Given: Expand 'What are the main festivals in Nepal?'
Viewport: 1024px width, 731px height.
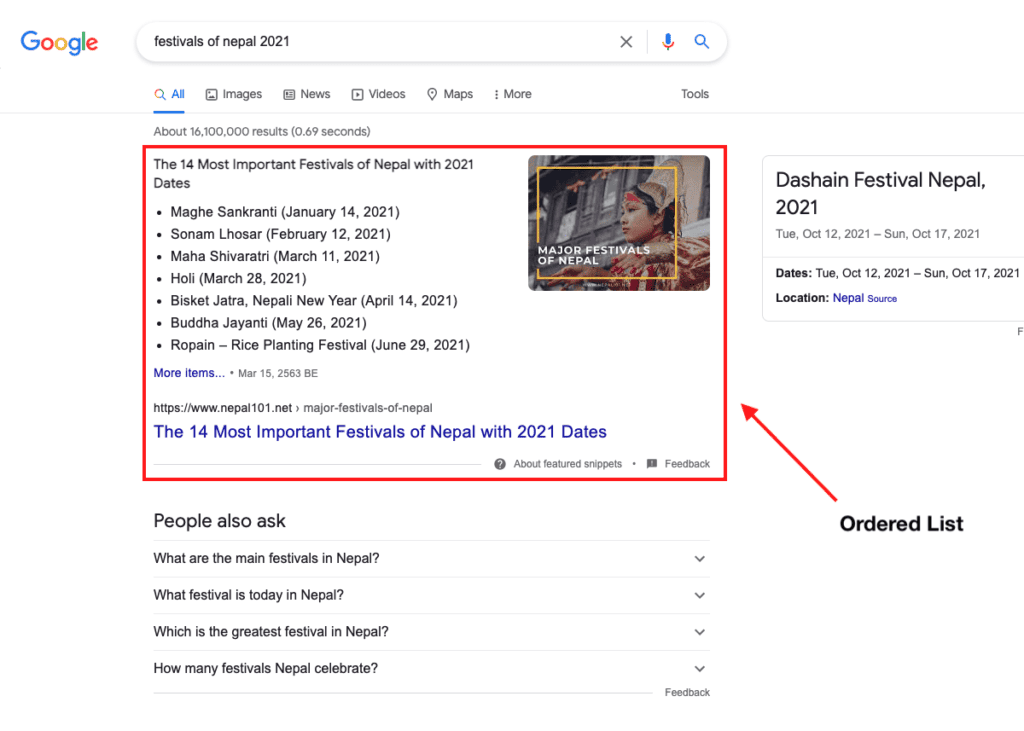Looking at the screenshot, I should (x=431, y=559).
